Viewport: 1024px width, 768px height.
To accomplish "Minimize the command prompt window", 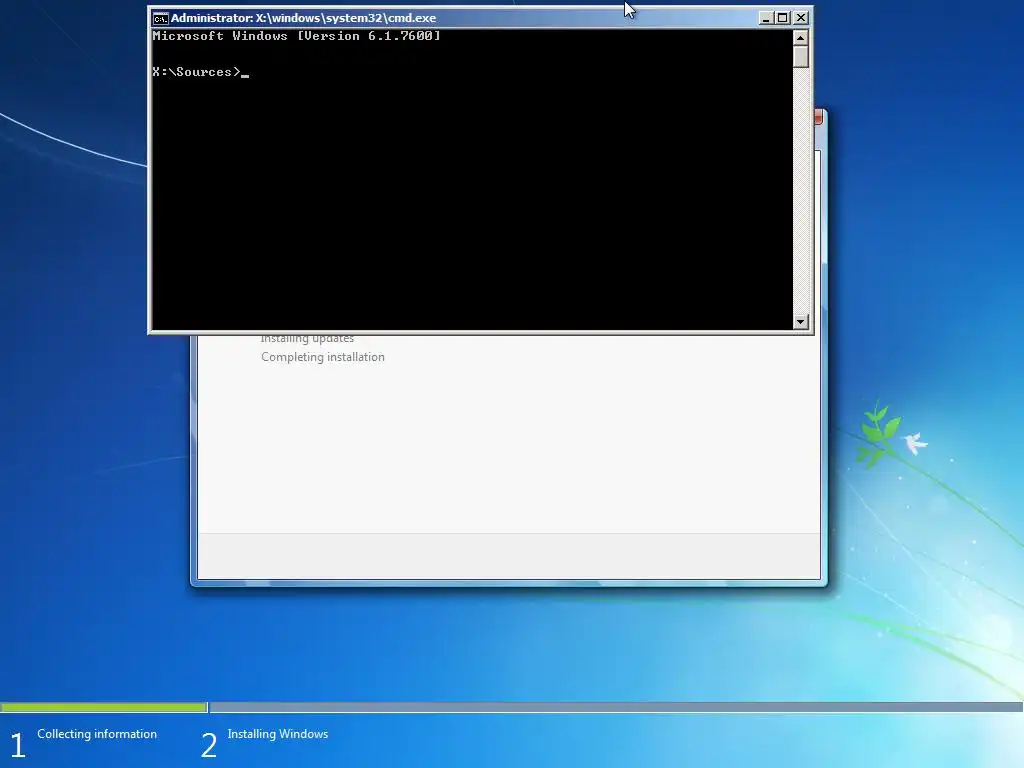I will coord(766,18).
